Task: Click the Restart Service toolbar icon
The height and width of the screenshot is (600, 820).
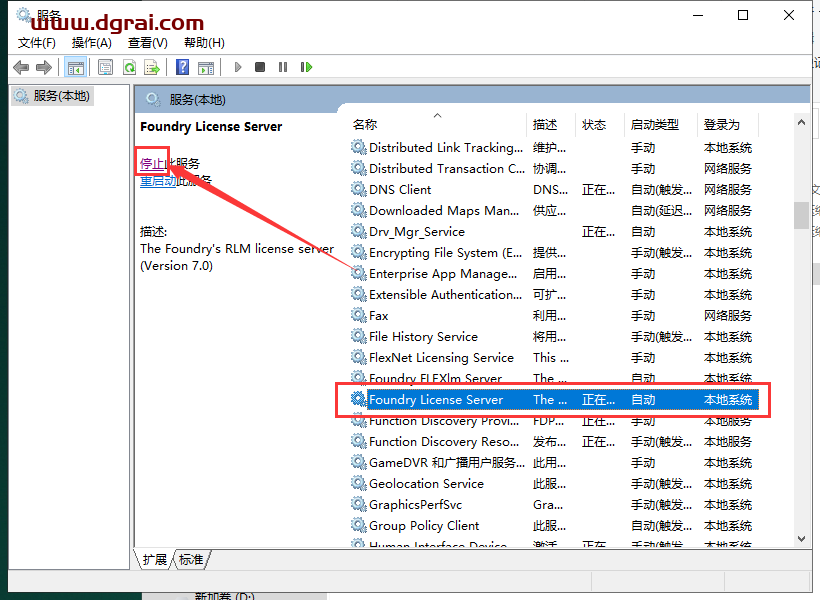Action: [306, 67]
